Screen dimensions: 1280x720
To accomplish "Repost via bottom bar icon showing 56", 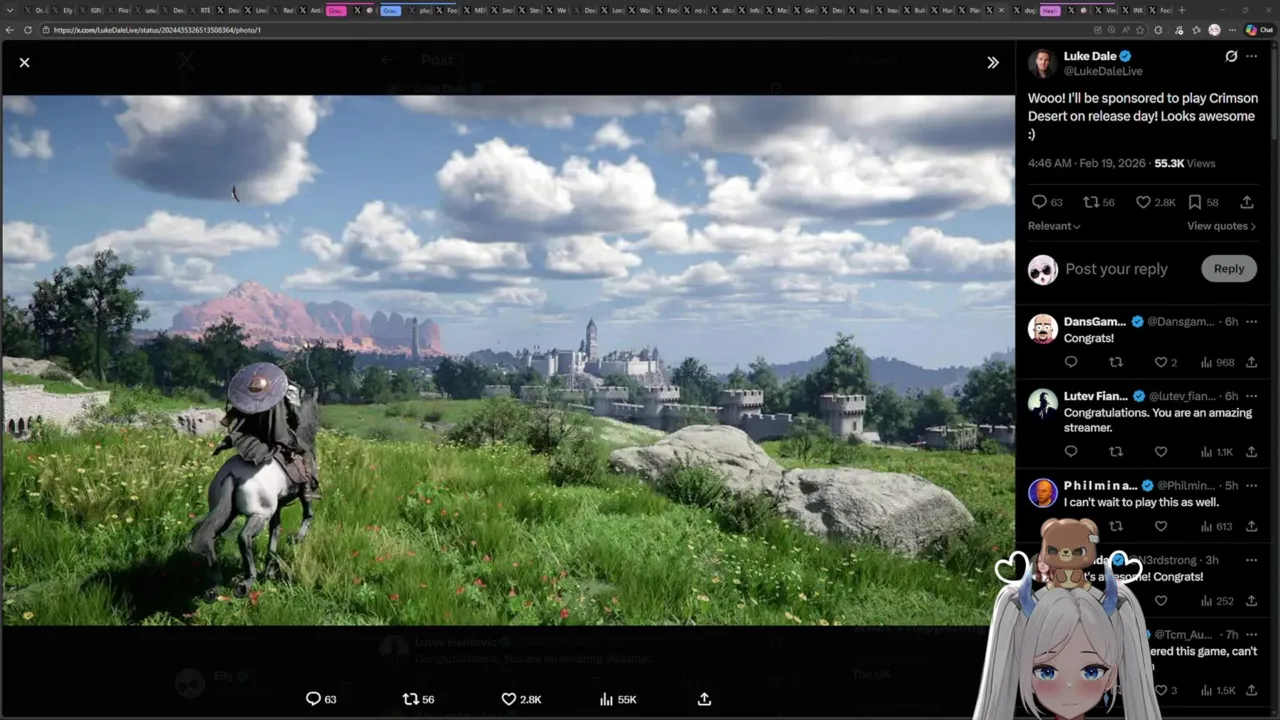I will tap(418, 699).
